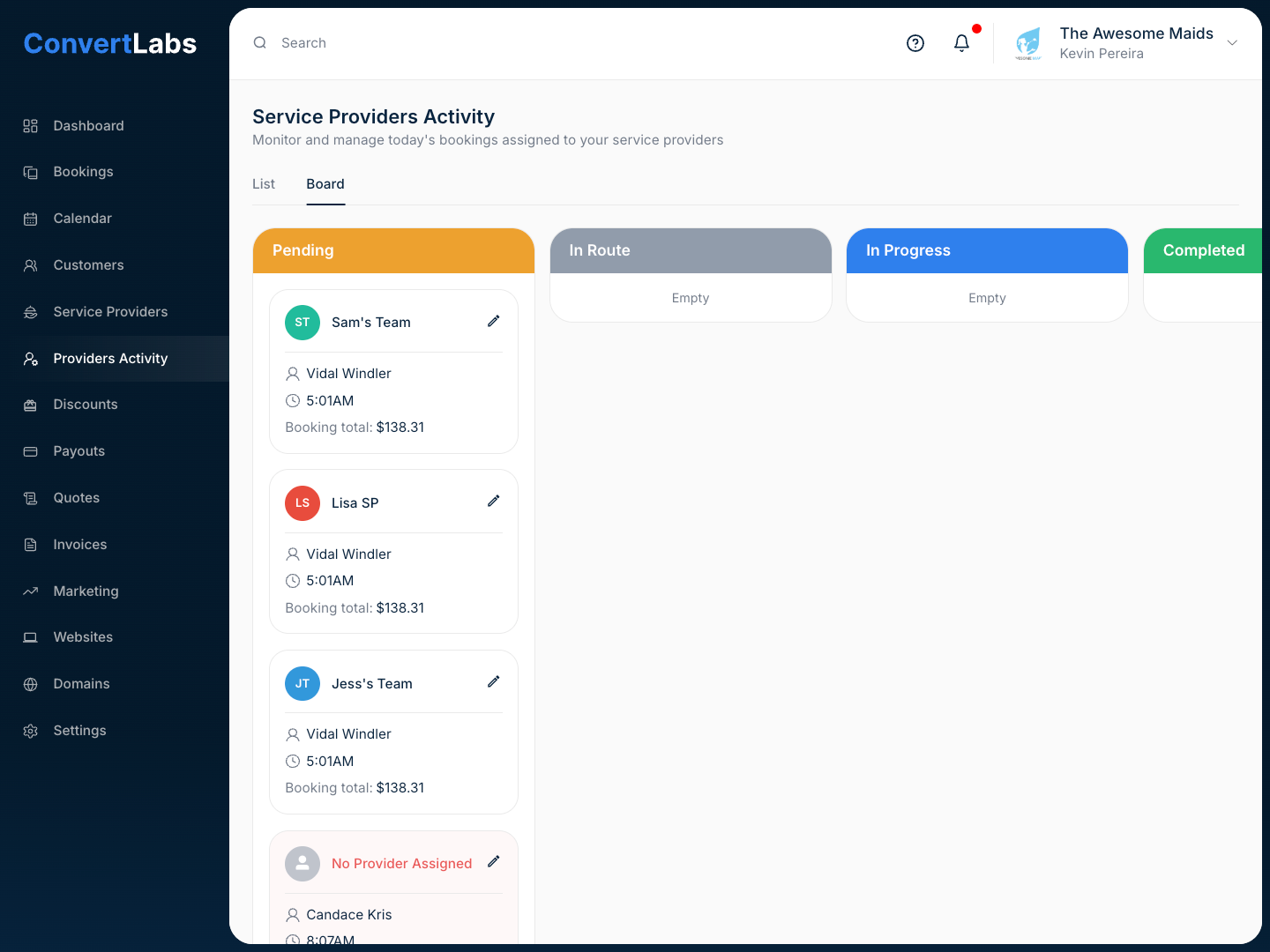
Task: Open Domains from the sidebar
Action: [x=115, y=684]
